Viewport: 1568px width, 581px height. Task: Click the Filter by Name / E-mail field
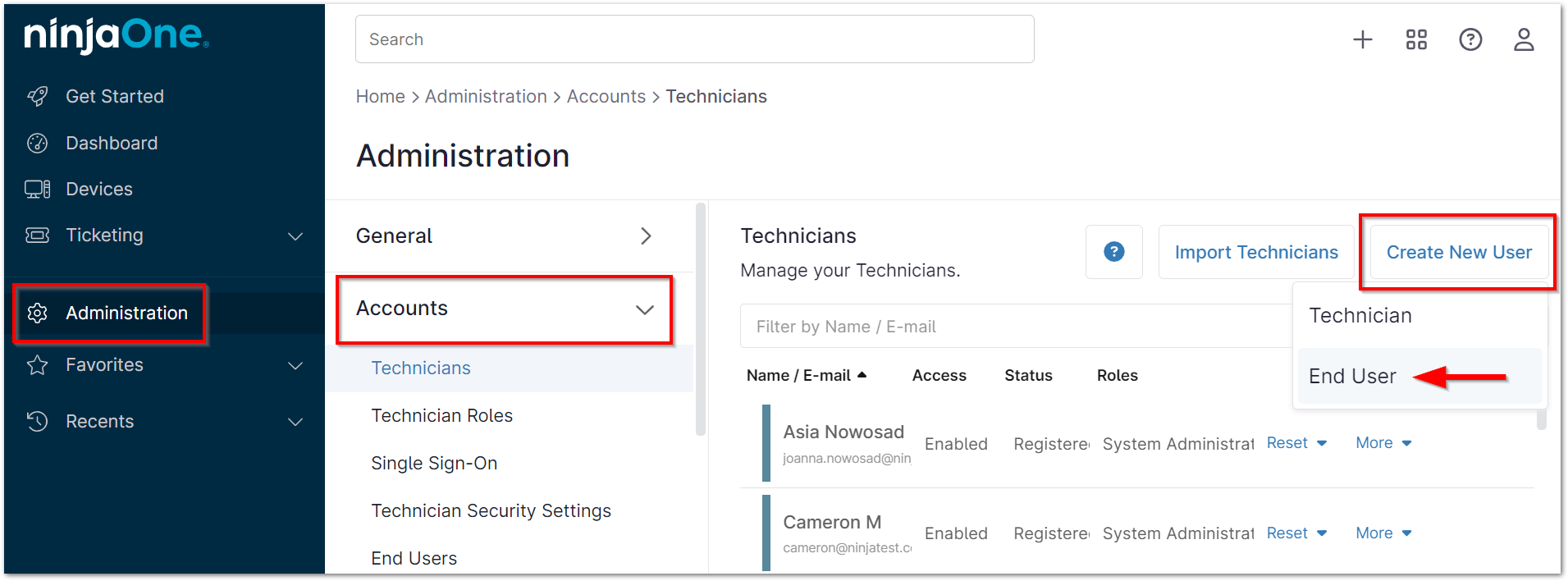(1013, 327)
